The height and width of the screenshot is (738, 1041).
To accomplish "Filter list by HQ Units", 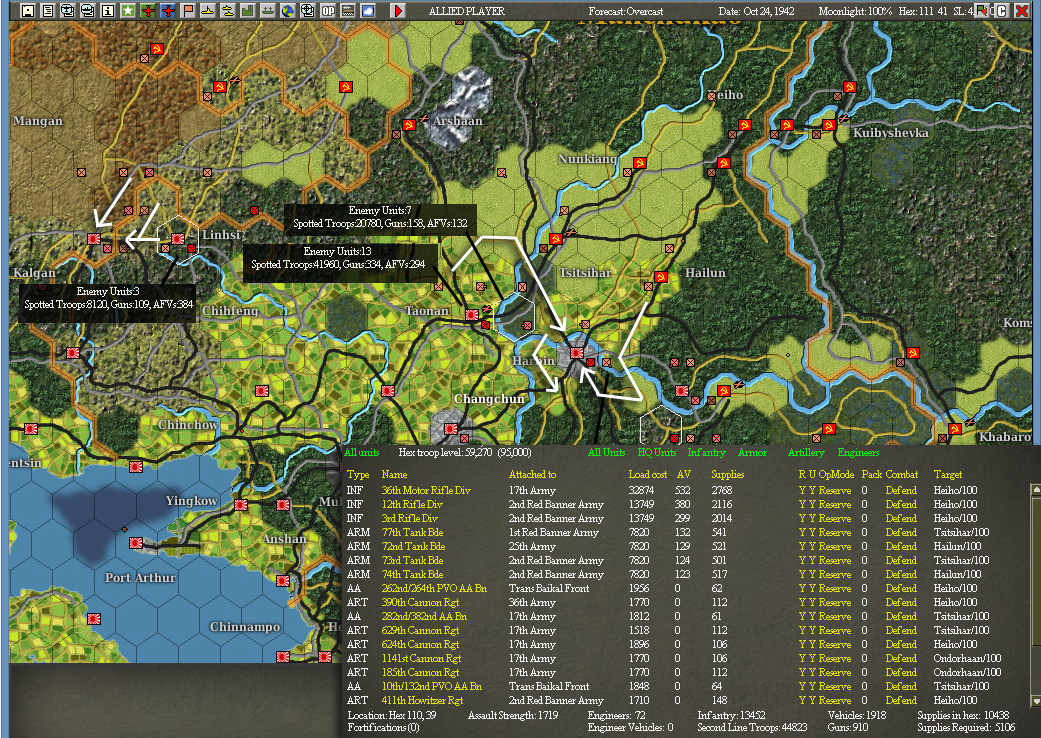I will [x=657, y=453].
